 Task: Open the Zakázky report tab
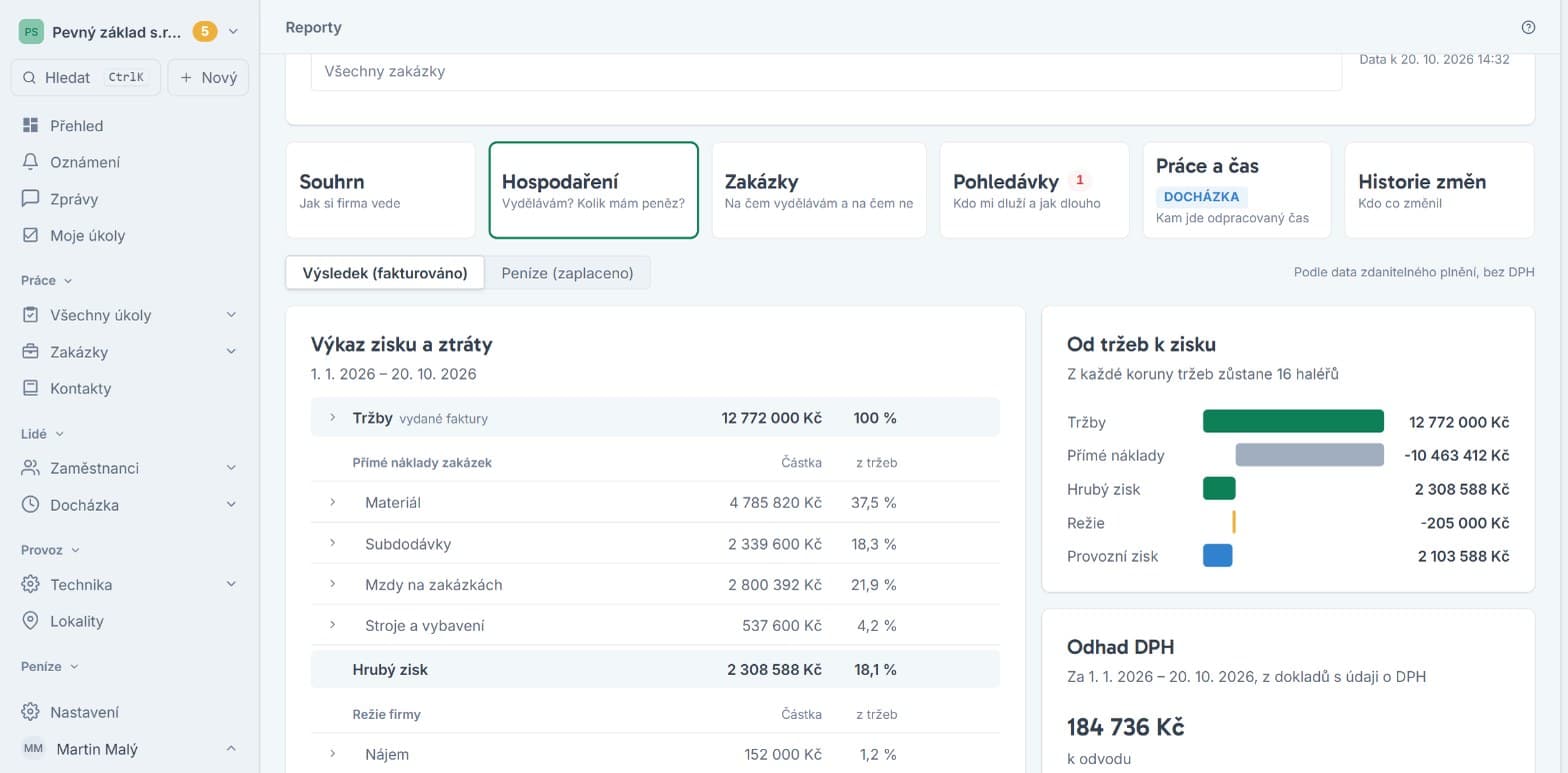pyautogui.click(x=819, y=190)
